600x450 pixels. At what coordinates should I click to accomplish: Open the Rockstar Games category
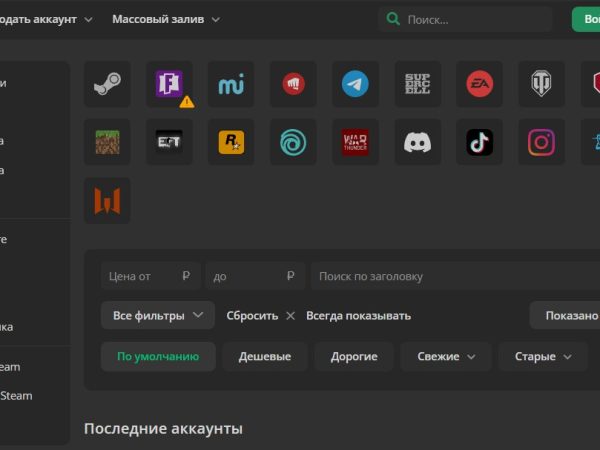point(231,142)
